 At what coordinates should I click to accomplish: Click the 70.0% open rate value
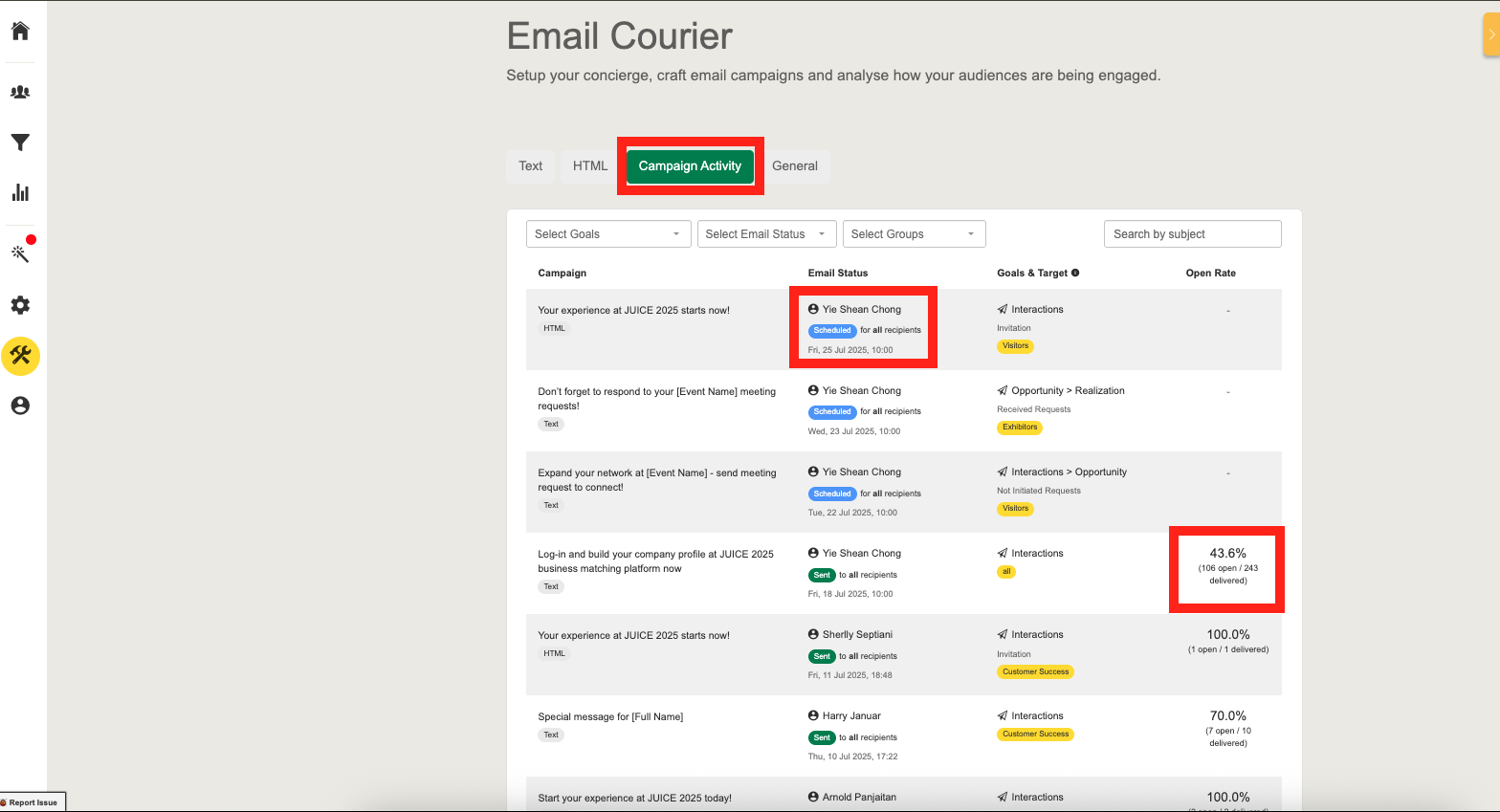[1228, 715]
